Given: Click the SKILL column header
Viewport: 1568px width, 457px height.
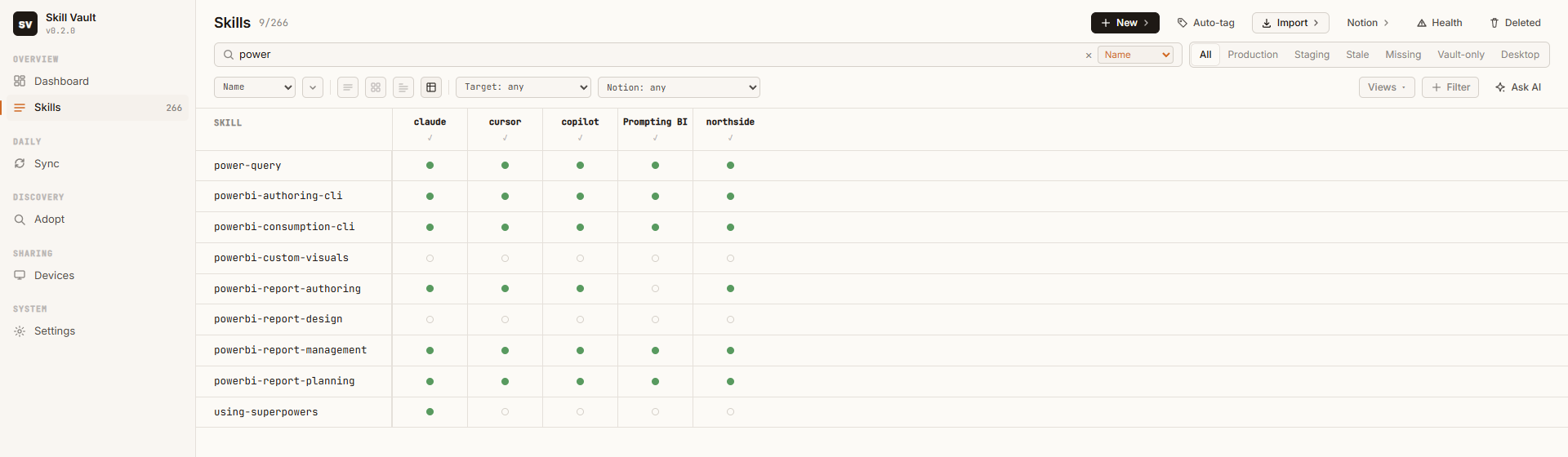Looking at the screenshot, I should (228, 123).
